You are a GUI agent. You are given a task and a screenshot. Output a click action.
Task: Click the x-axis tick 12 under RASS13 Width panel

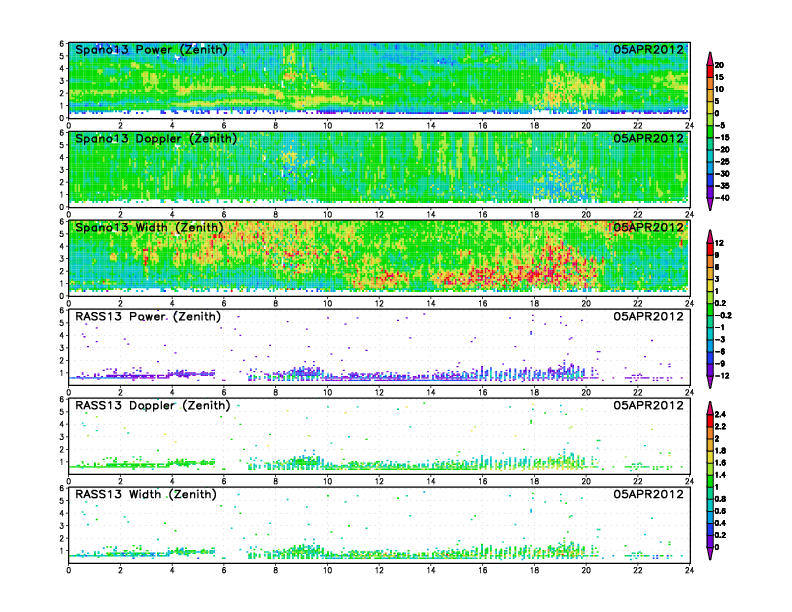click(379, 570)
